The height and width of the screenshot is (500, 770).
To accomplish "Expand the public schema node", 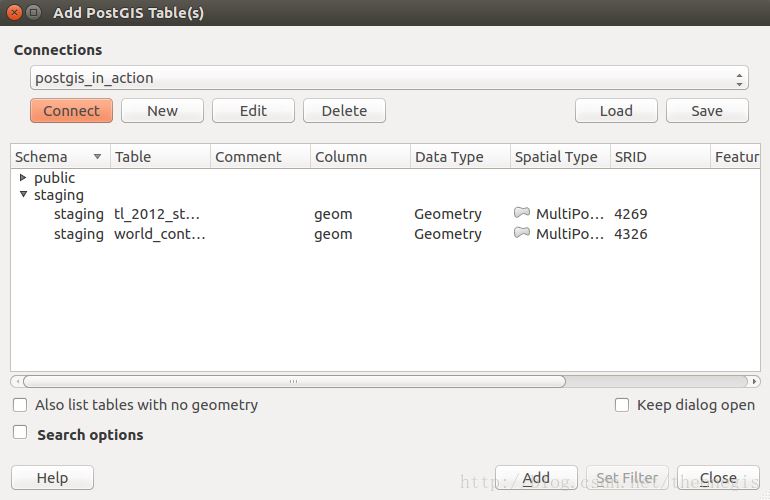I will pyautogui.click(x=23, y=177).
